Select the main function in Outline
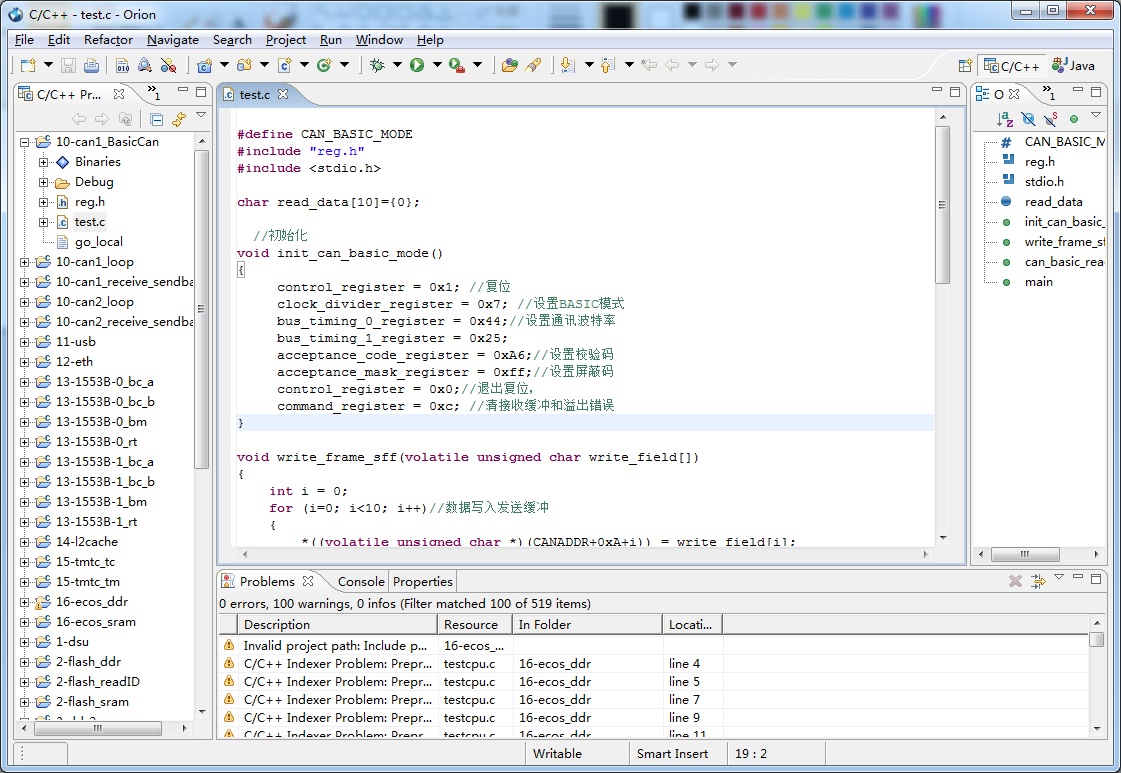1121x773 pixels. [x=1038, y=282]
